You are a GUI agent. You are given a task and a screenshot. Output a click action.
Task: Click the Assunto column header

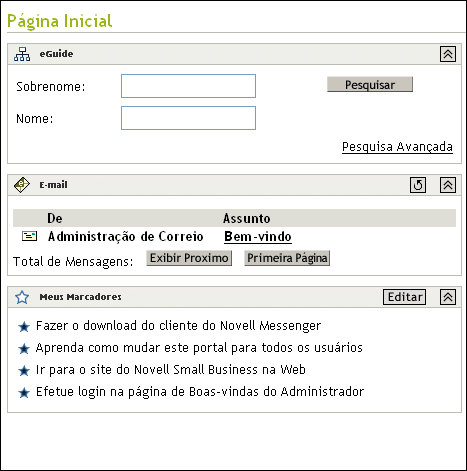[247, 218]
